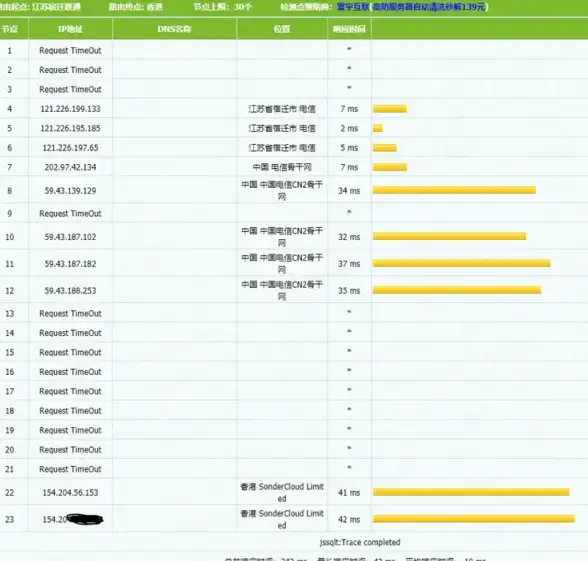This screenshot has height=561, width=588.
Task: Click the partially redacted IP in row 23
Action: 72,519
